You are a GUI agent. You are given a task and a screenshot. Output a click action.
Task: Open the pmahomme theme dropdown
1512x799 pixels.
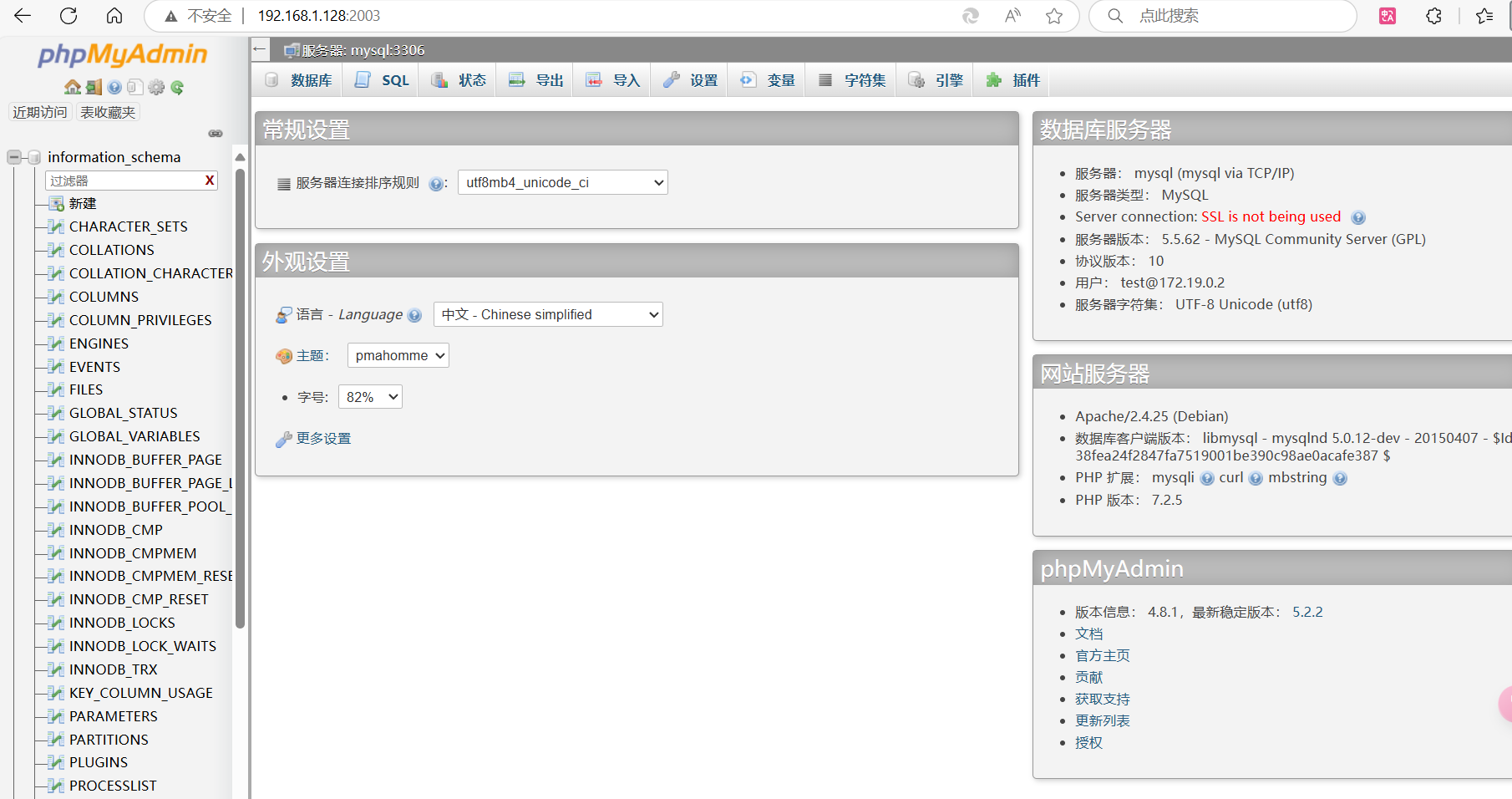coord(398,355)
